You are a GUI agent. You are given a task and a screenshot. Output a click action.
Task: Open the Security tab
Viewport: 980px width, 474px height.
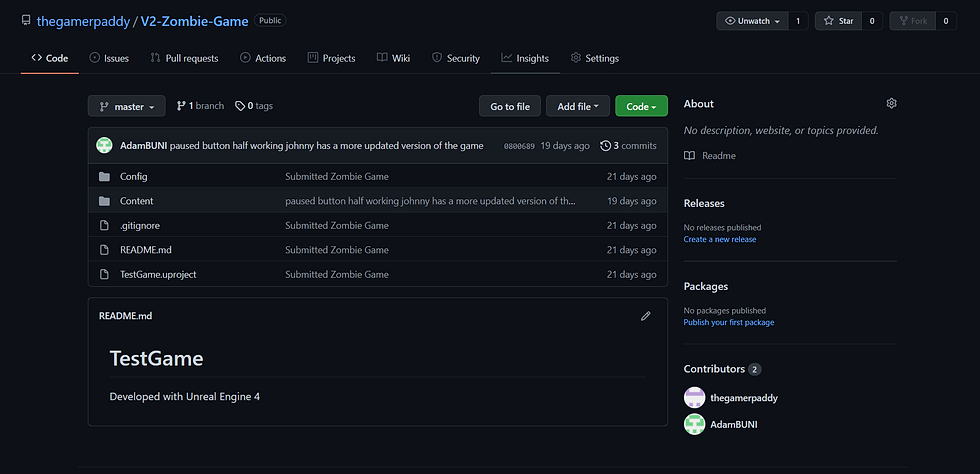pyautogui.click(x=456, y=58)
